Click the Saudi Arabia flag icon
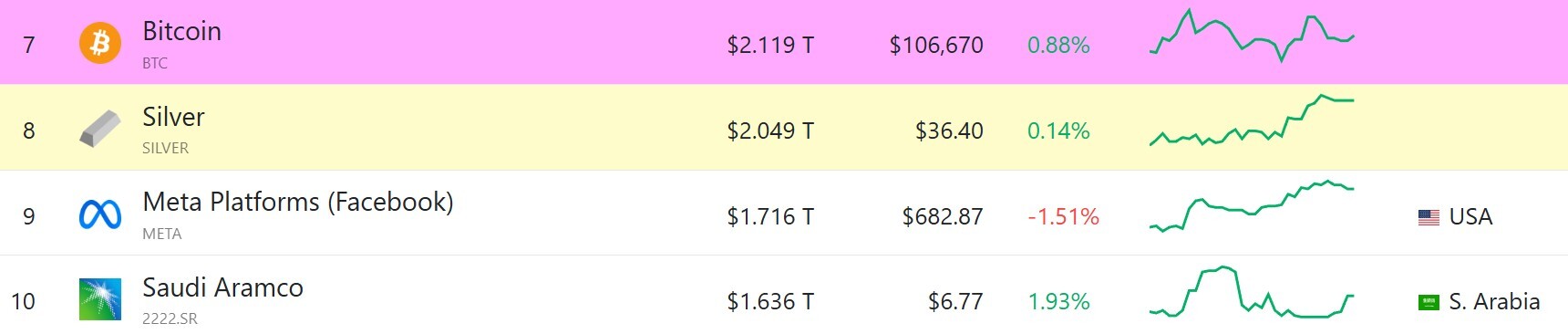The width and height of the screenshot is (1568, 334). click(x=1429, y=302)
